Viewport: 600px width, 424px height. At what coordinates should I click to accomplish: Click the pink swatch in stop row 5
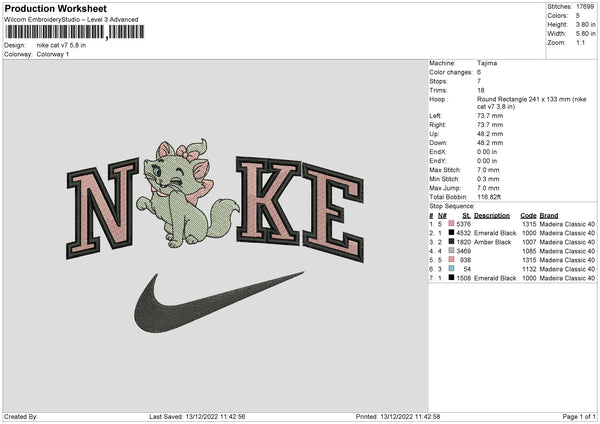coord(452,260)
